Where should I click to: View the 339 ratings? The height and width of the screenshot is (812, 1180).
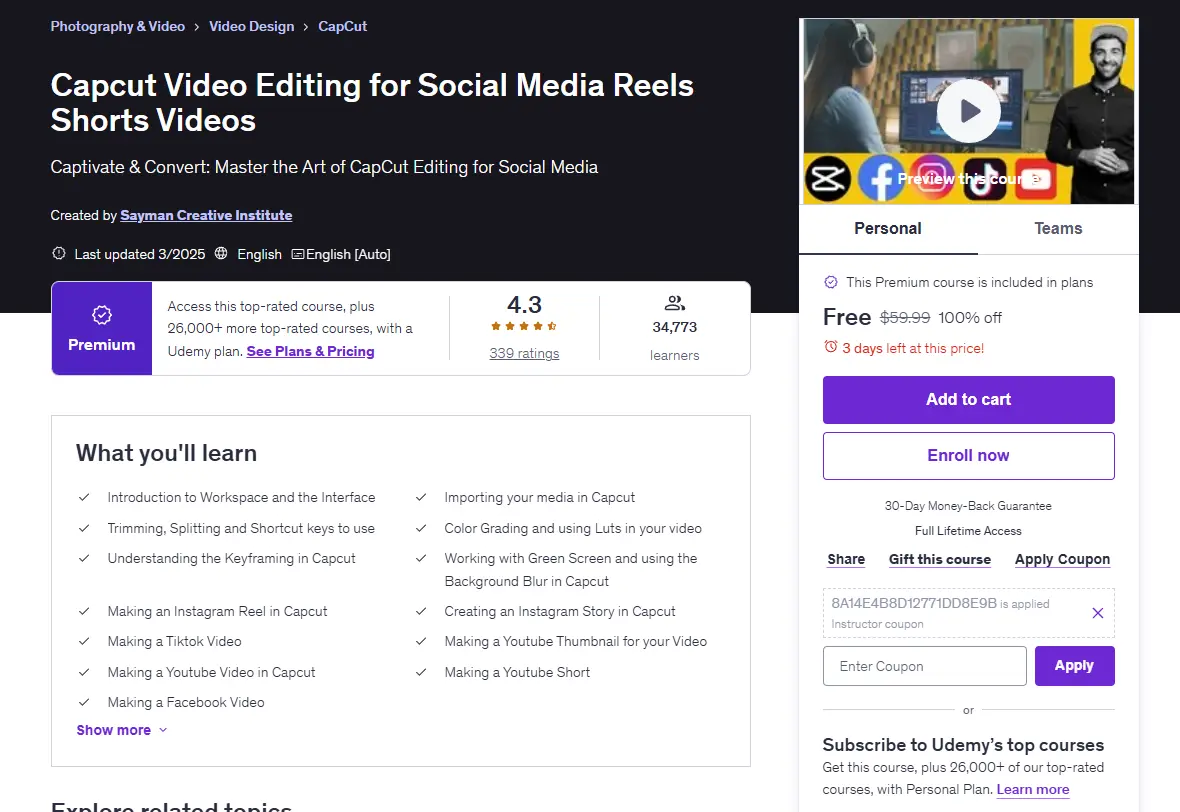click(x=524, y=354)
